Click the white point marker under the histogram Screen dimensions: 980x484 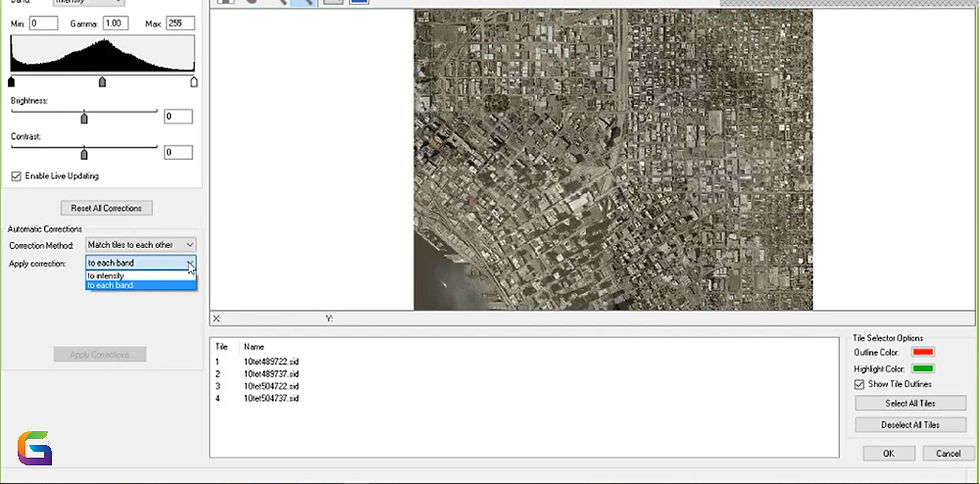(x=194, y=82)
